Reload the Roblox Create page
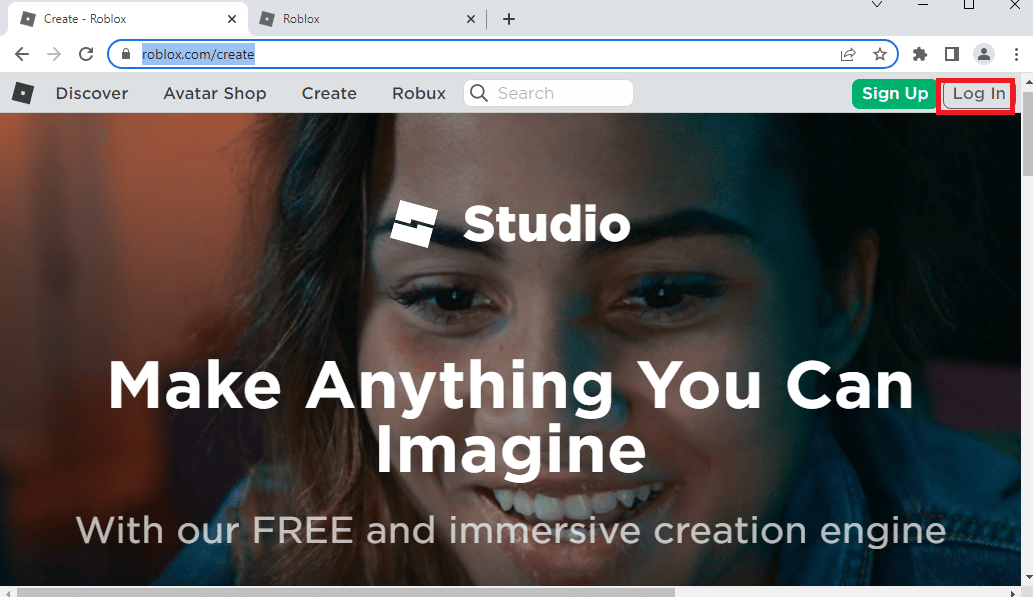 point(86,54)
